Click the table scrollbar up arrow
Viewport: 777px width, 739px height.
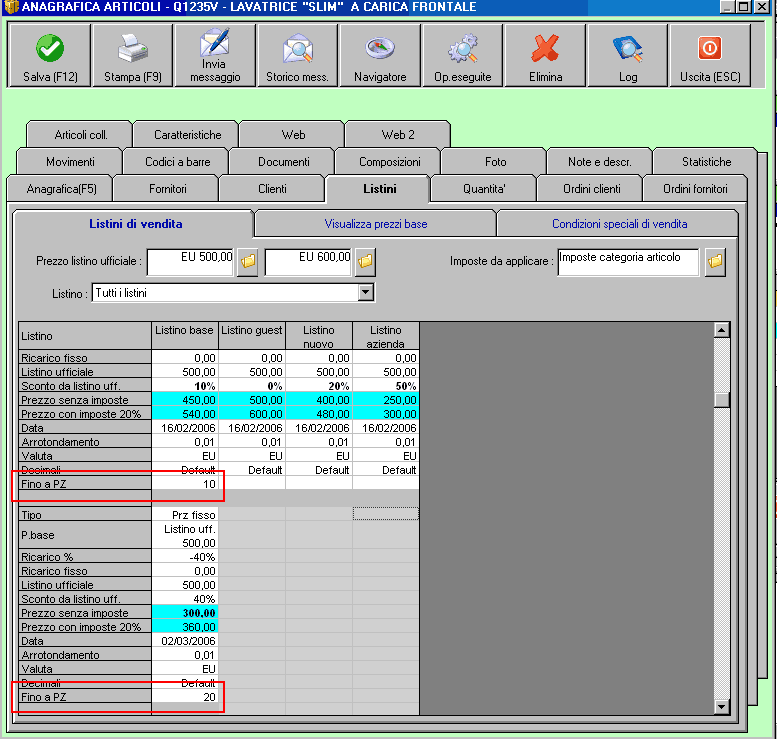point(722,330)
